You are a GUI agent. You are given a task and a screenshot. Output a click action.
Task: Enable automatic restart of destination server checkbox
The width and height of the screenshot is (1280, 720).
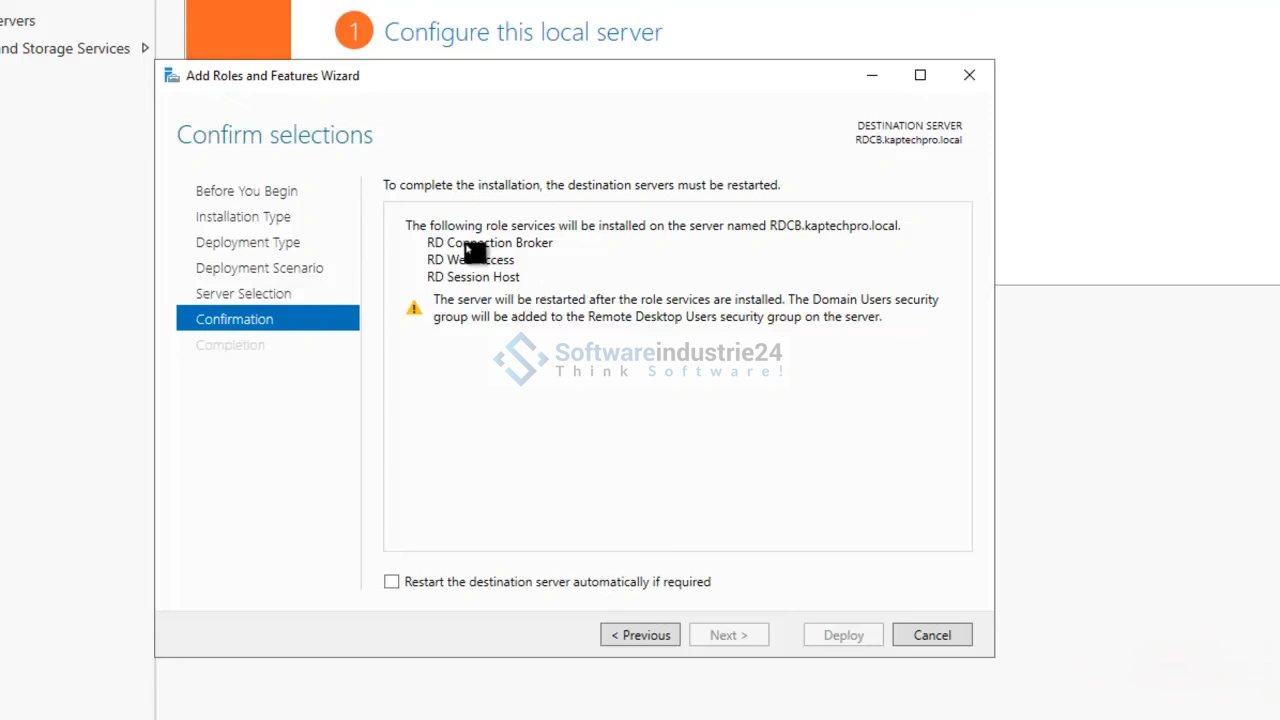click(392, 582)
